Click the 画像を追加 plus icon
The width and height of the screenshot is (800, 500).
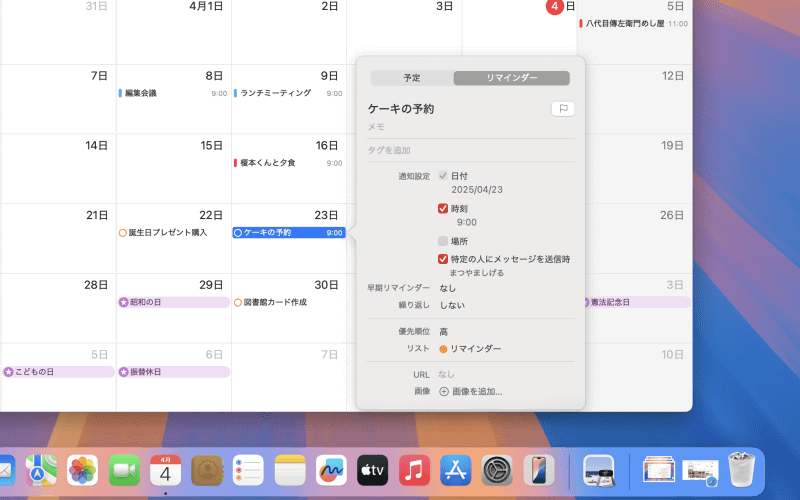pyautogui.click(x=444, y=391)
